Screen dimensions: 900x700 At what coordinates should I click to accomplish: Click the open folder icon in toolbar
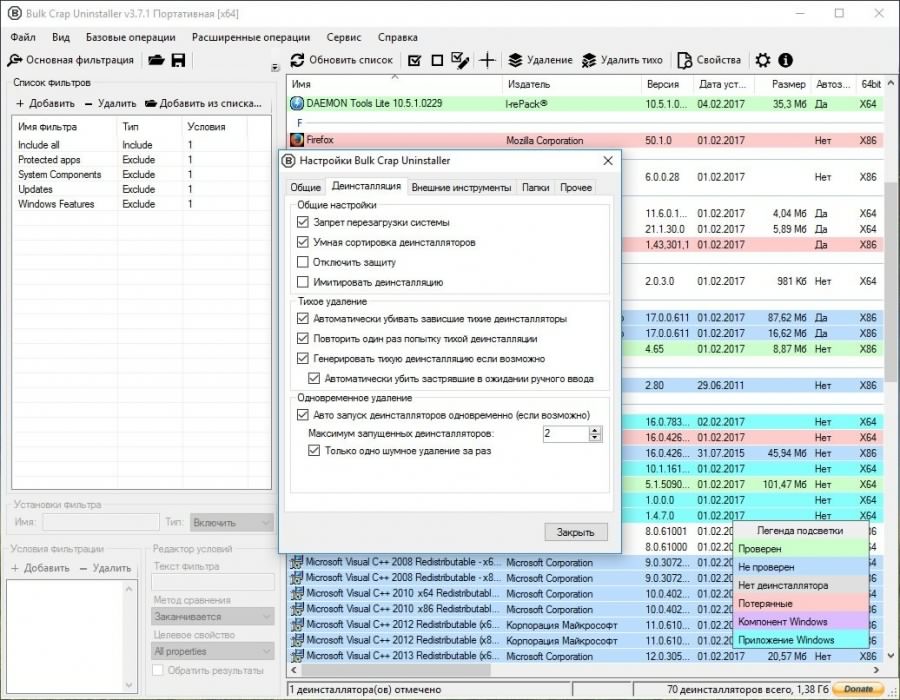coord(157,60)
